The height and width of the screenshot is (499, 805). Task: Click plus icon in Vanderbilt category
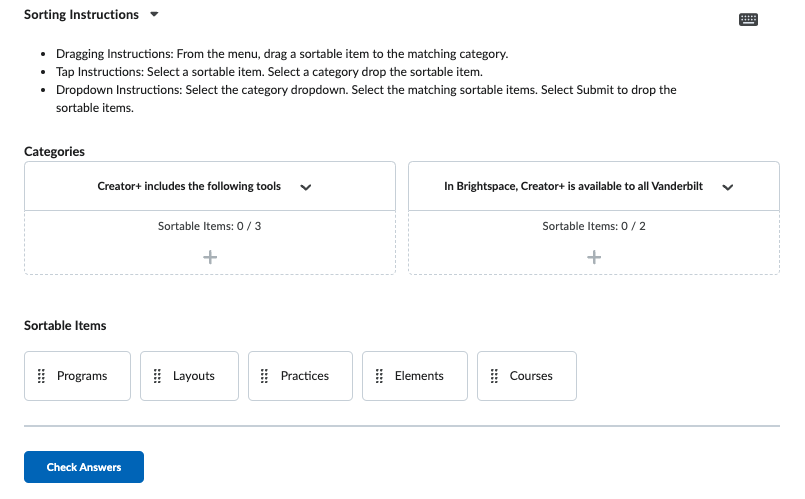coord(594,257)
